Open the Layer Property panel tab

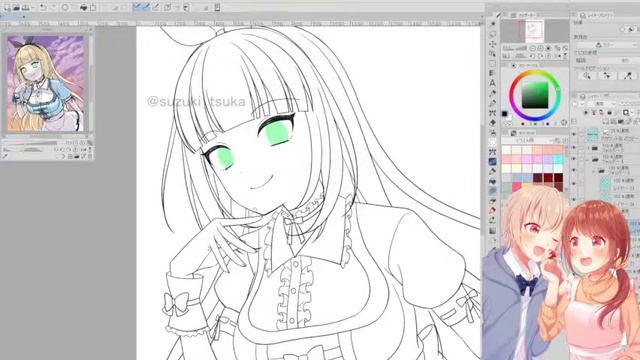(x=597, y=15)
